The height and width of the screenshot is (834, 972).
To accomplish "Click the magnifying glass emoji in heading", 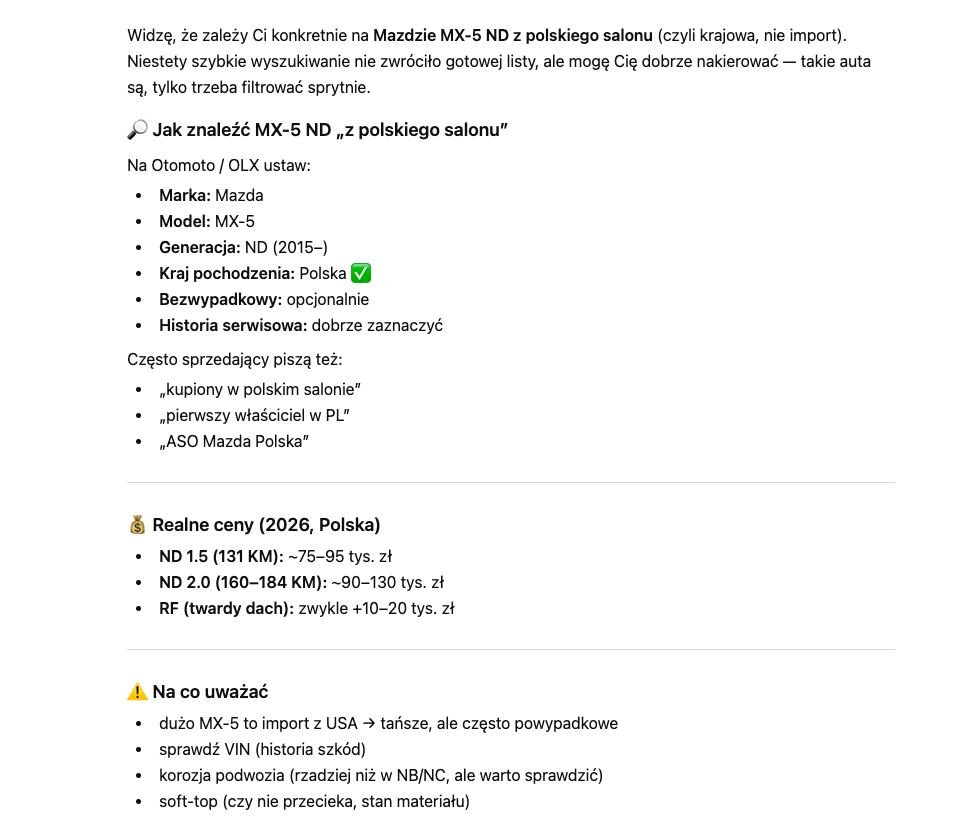I will [x=137, y=130].
